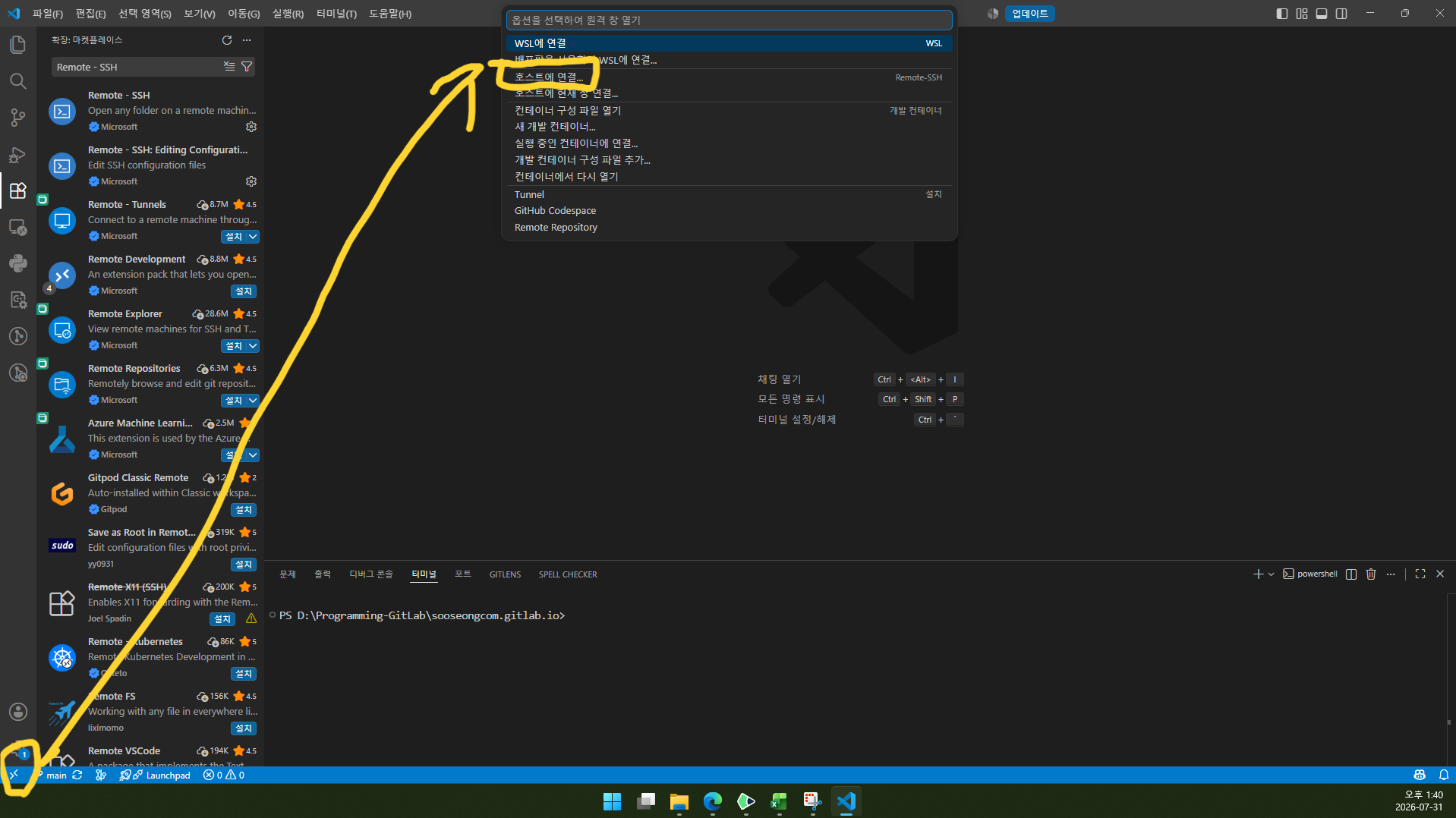Open the 보기(V) menu
This screenshot has width=1456, height=818.
click(x=200, y=14)
